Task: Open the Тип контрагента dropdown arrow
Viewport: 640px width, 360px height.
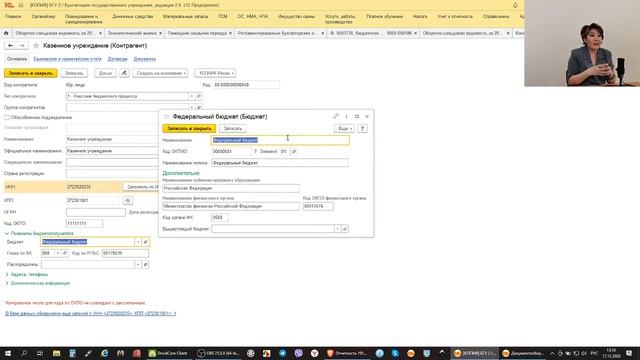Action: (x=191, y=96)
